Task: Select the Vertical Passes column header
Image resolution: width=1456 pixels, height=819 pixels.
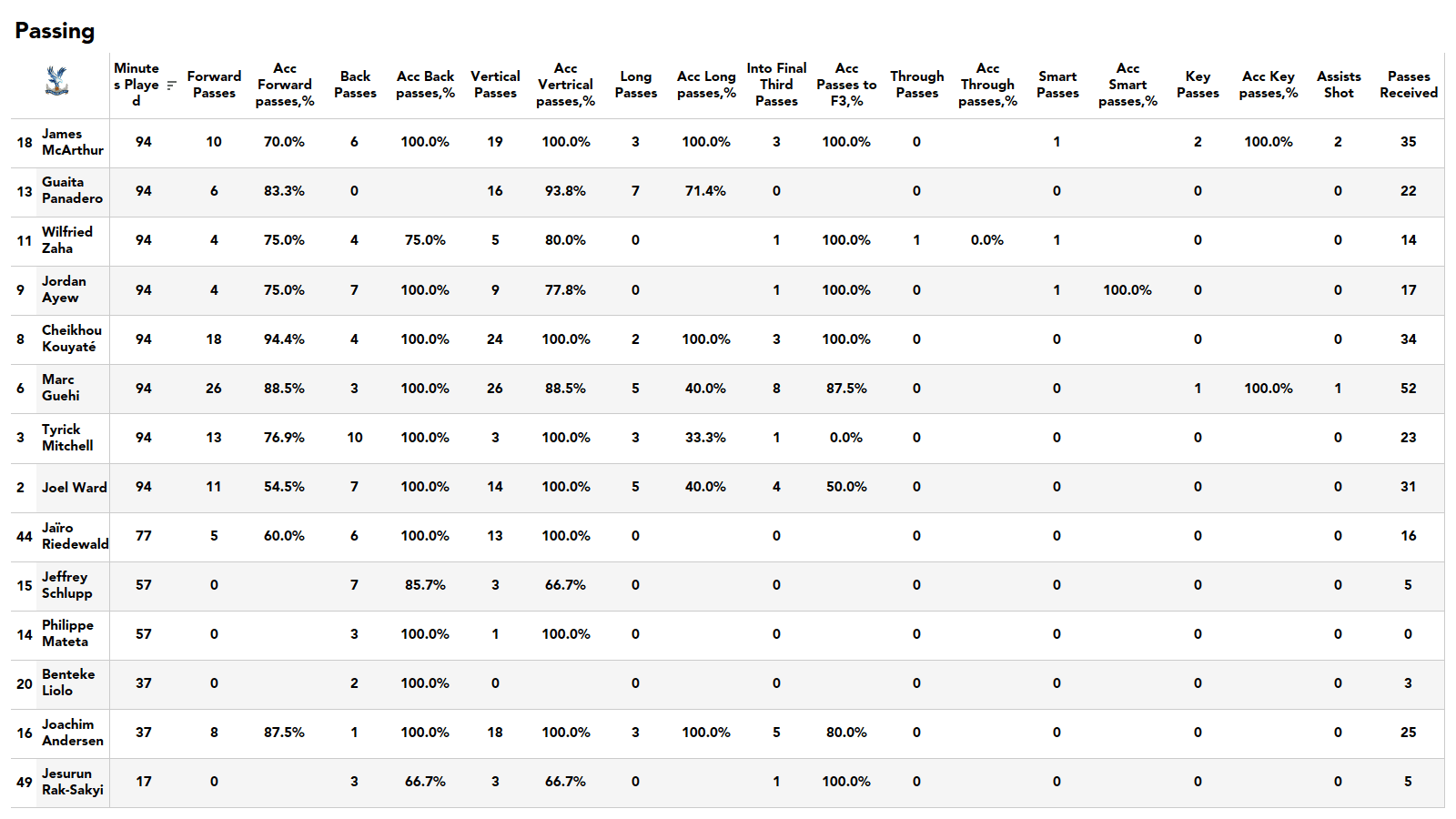Action: 495,85
